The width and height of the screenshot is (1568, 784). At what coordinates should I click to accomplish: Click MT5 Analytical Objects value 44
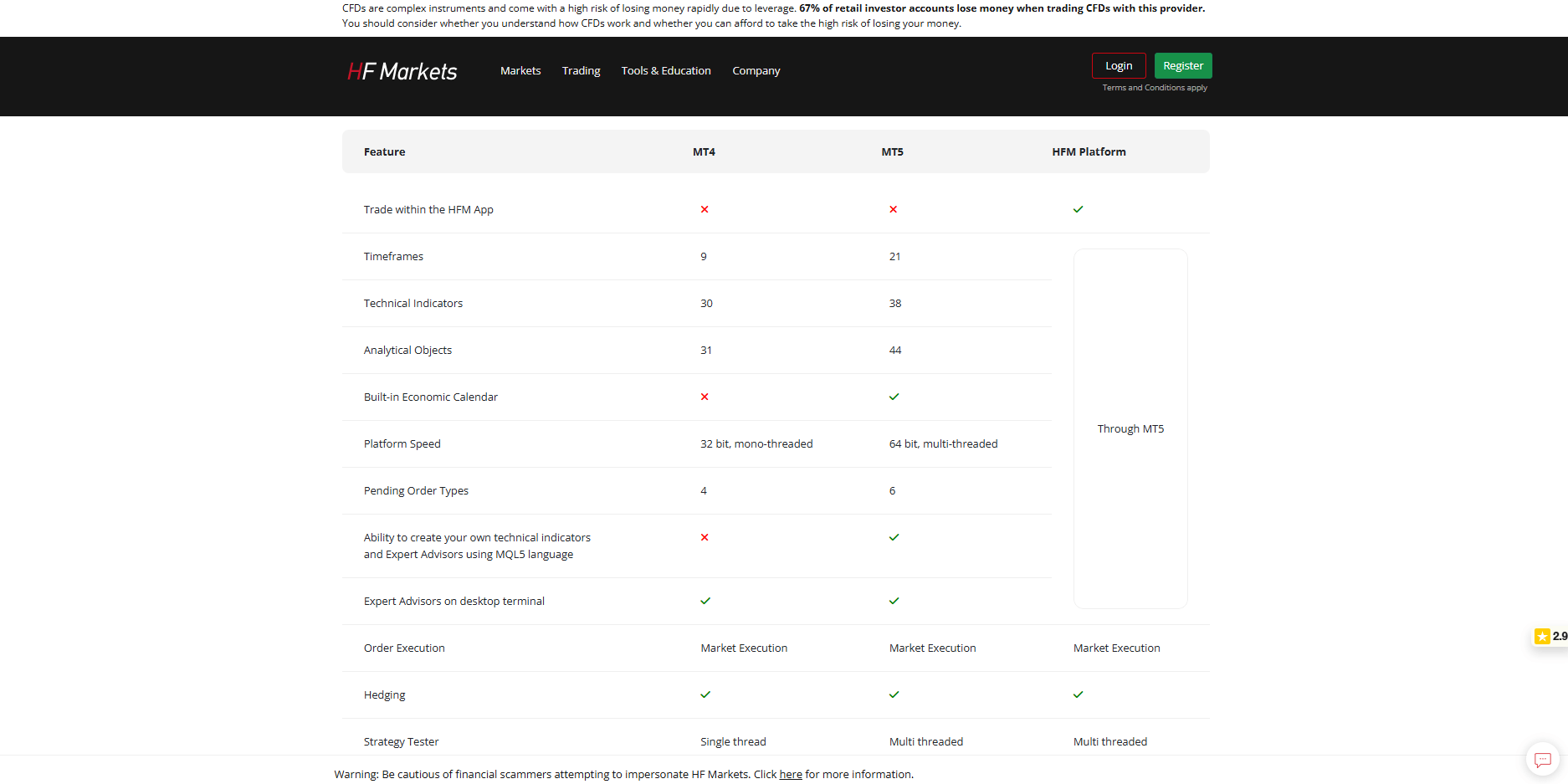(x=895, y=350)
